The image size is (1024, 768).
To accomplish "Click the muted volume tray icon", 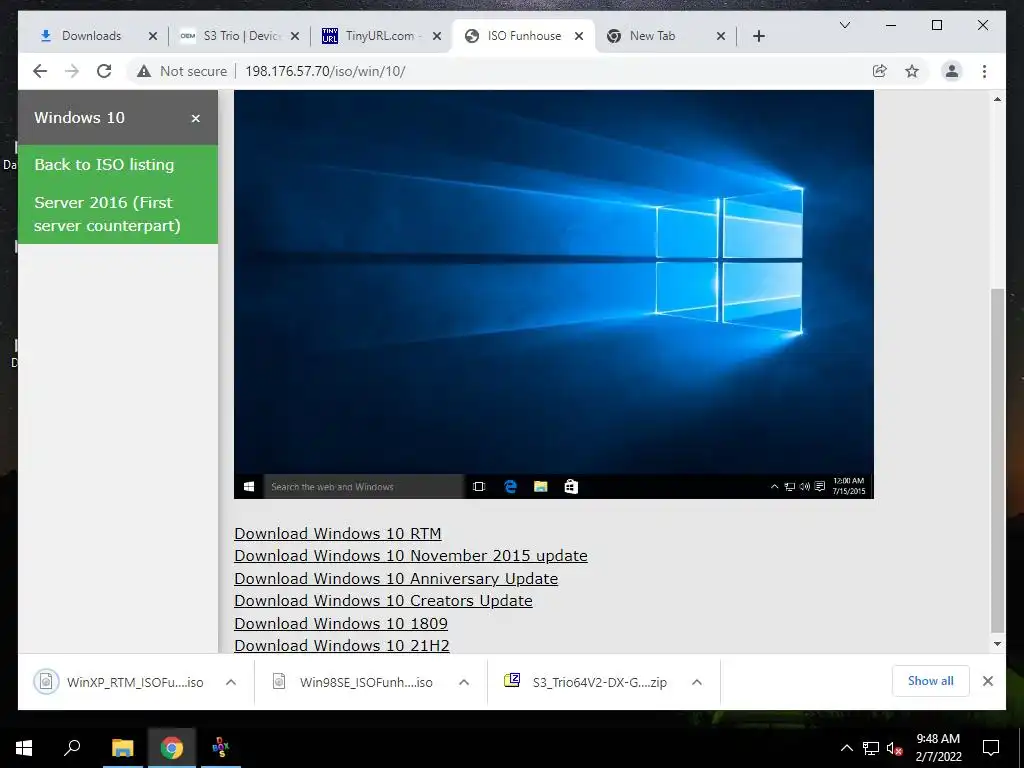I will (894, 748).
